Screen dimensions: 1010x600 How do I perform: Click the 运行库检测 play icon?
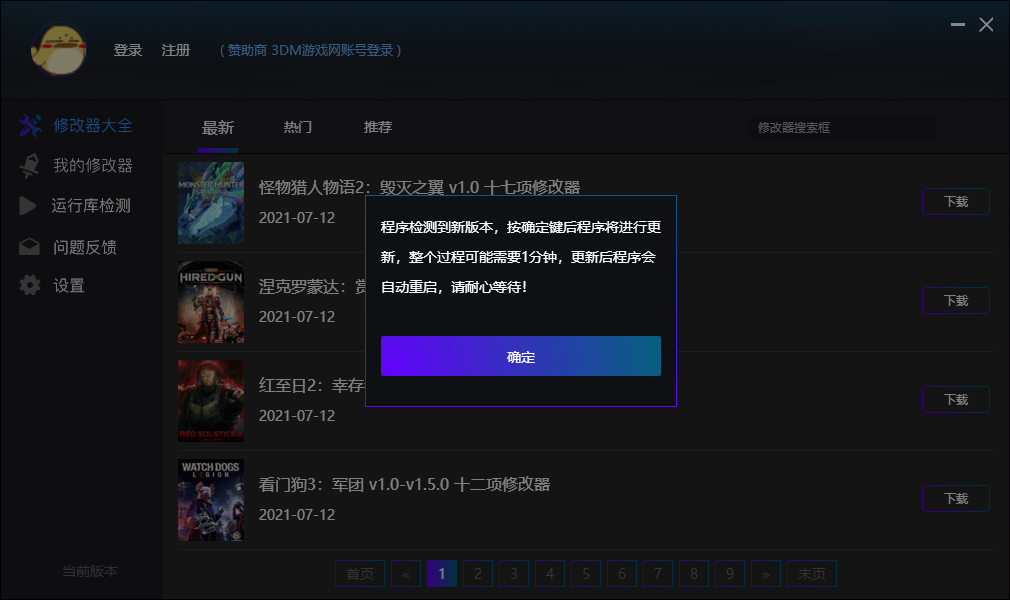click(x=27, y=206)
